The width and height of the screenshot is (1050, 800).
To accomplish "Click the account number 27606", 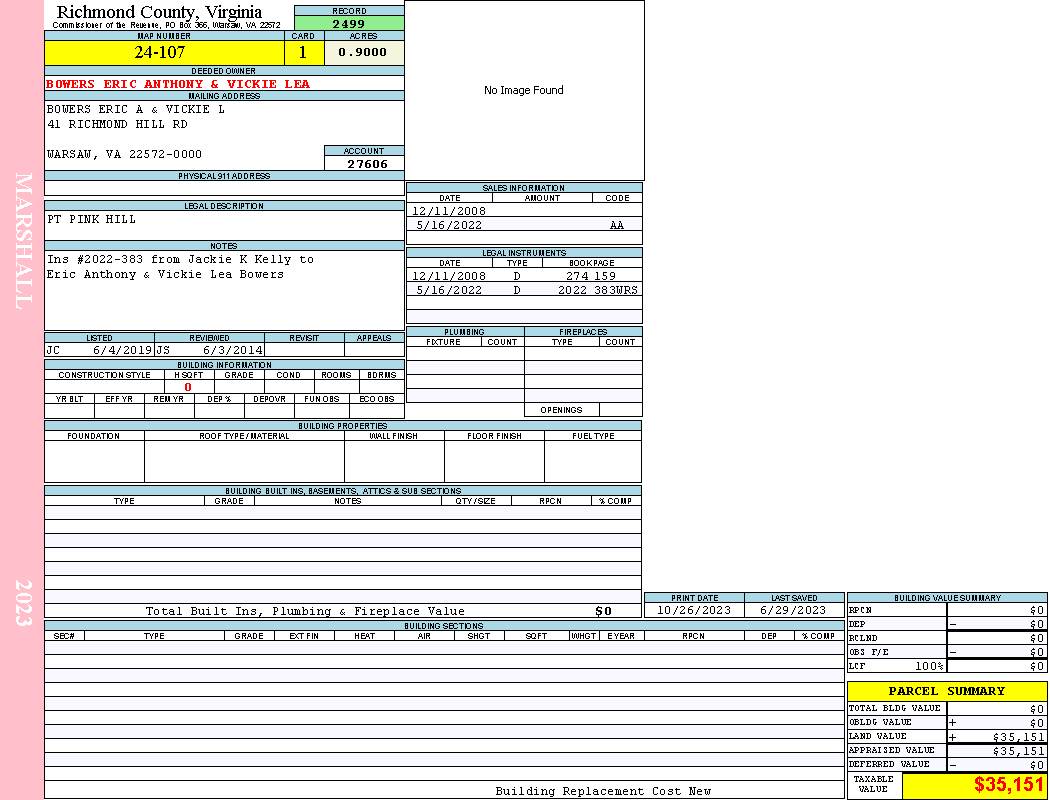I will [x=367, y=164].
